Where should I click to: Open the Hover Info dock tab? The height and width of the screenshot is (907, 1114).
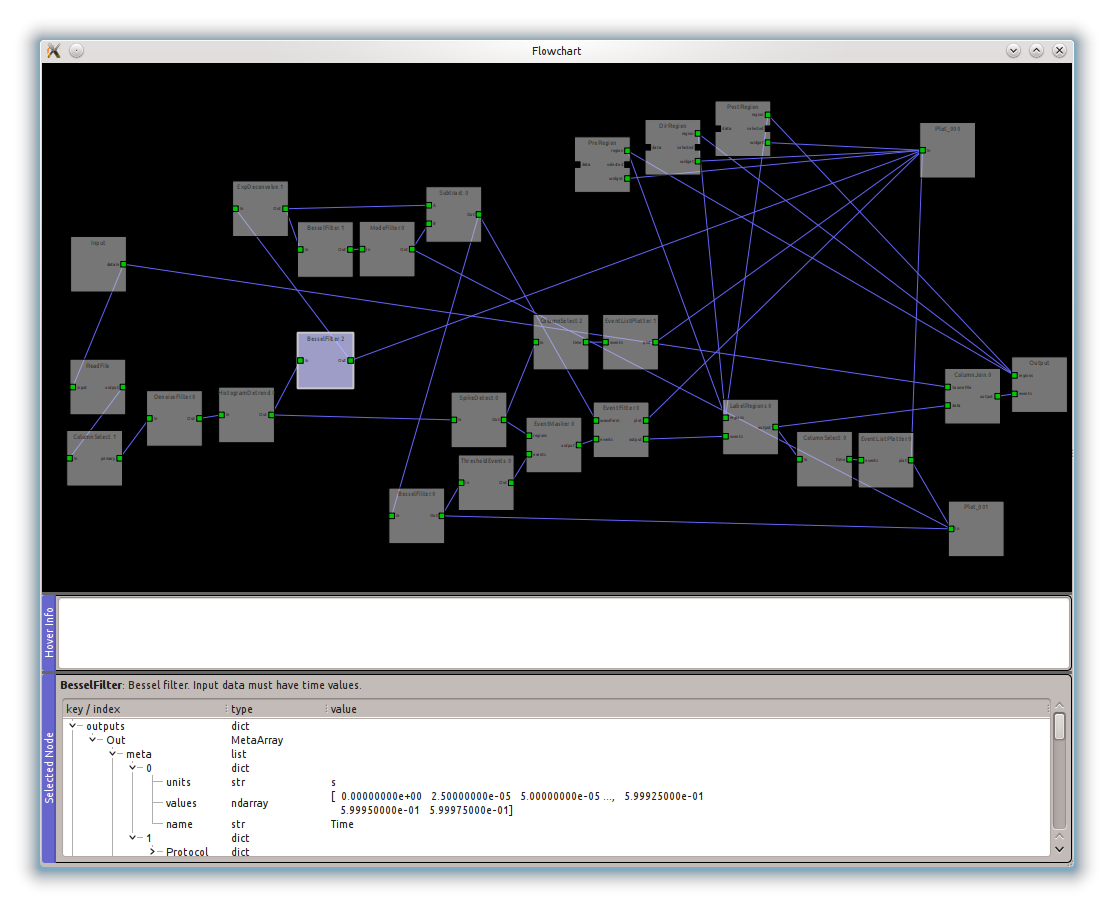click(49, 633)
